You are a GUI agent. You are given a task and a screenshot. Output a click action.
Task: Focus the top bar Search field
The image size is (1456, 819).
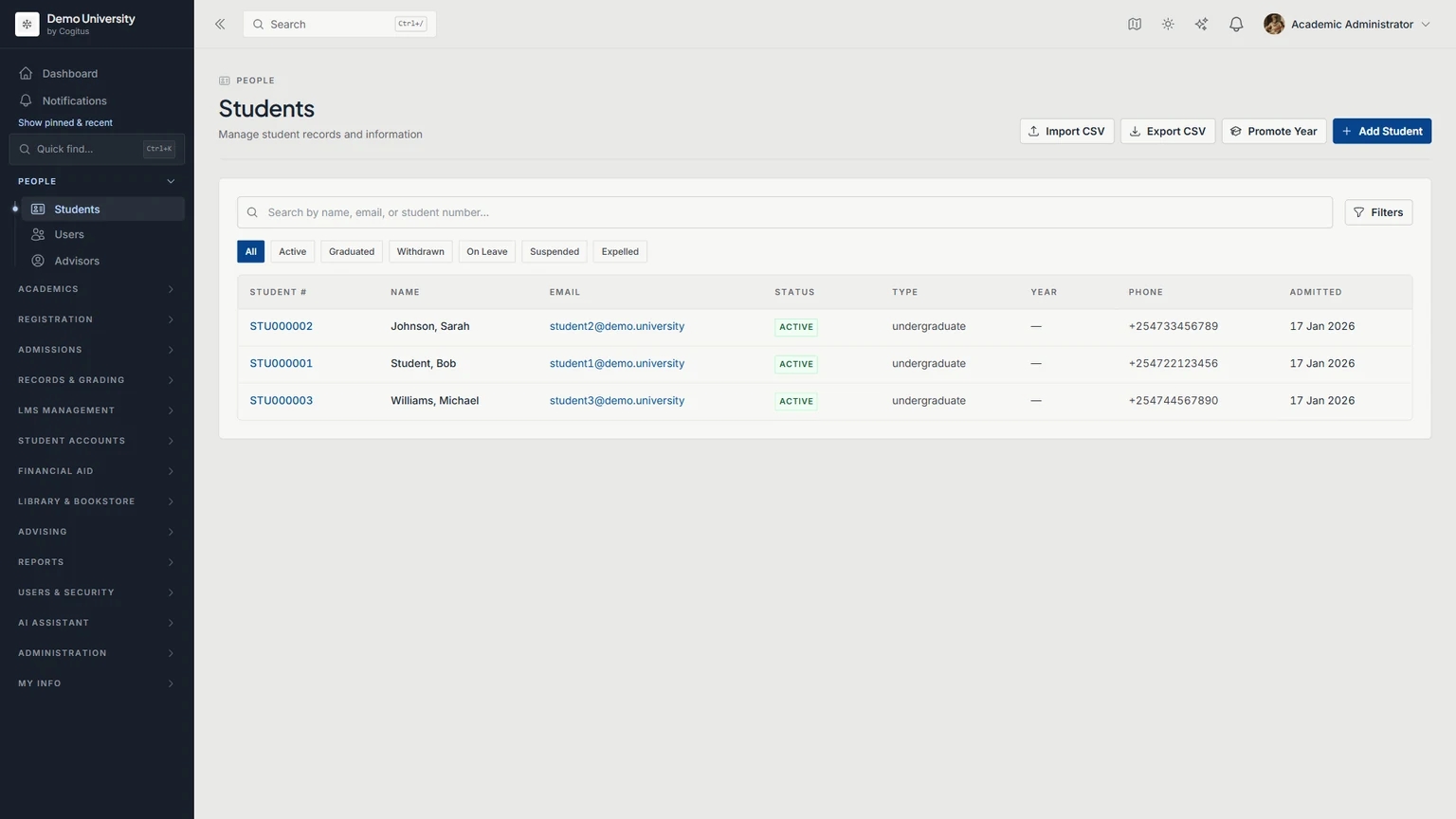(339, 25)
